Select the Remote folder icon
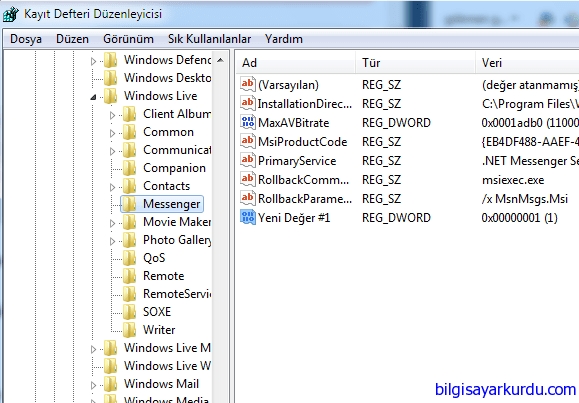This screenshot has height=403, width=579. (130, 276)
